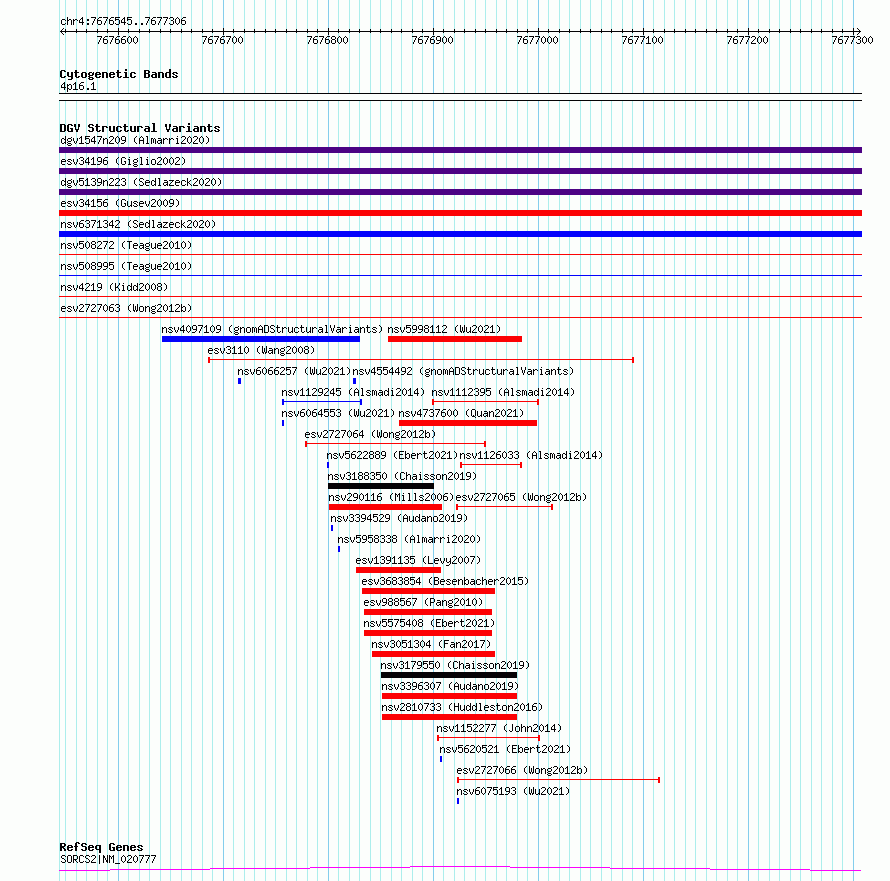
Task: Click the black bar under nsv3188350 (Chaisson2019)
Action: pyautogui.click(x=381, y=486)
